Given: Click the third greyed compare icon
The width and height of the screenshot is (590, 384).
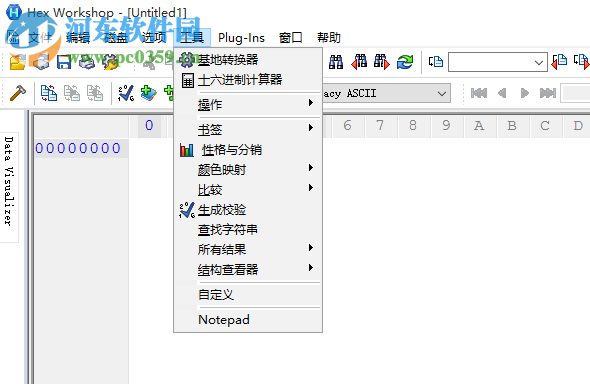Looking at the screenshot, I should (x=95, y=93).
